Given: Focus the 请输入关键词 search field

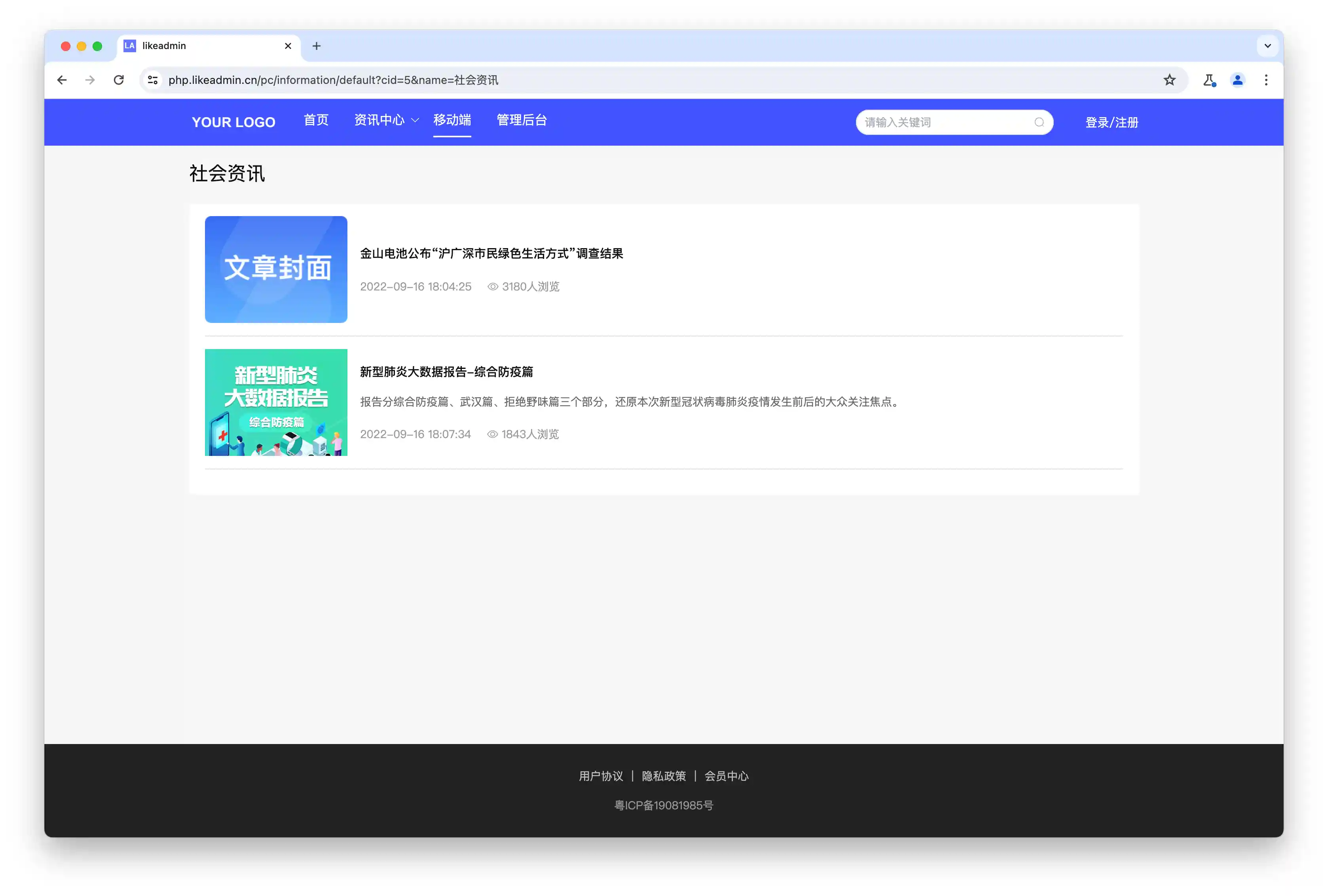Looking at the screenshot, I should pos(943,122).
